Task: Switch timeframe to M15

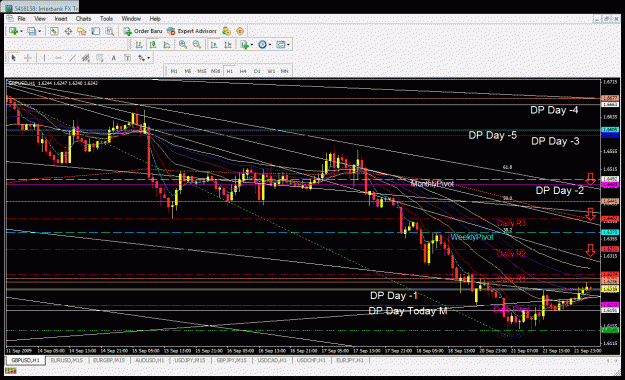Action: (202, 71)
